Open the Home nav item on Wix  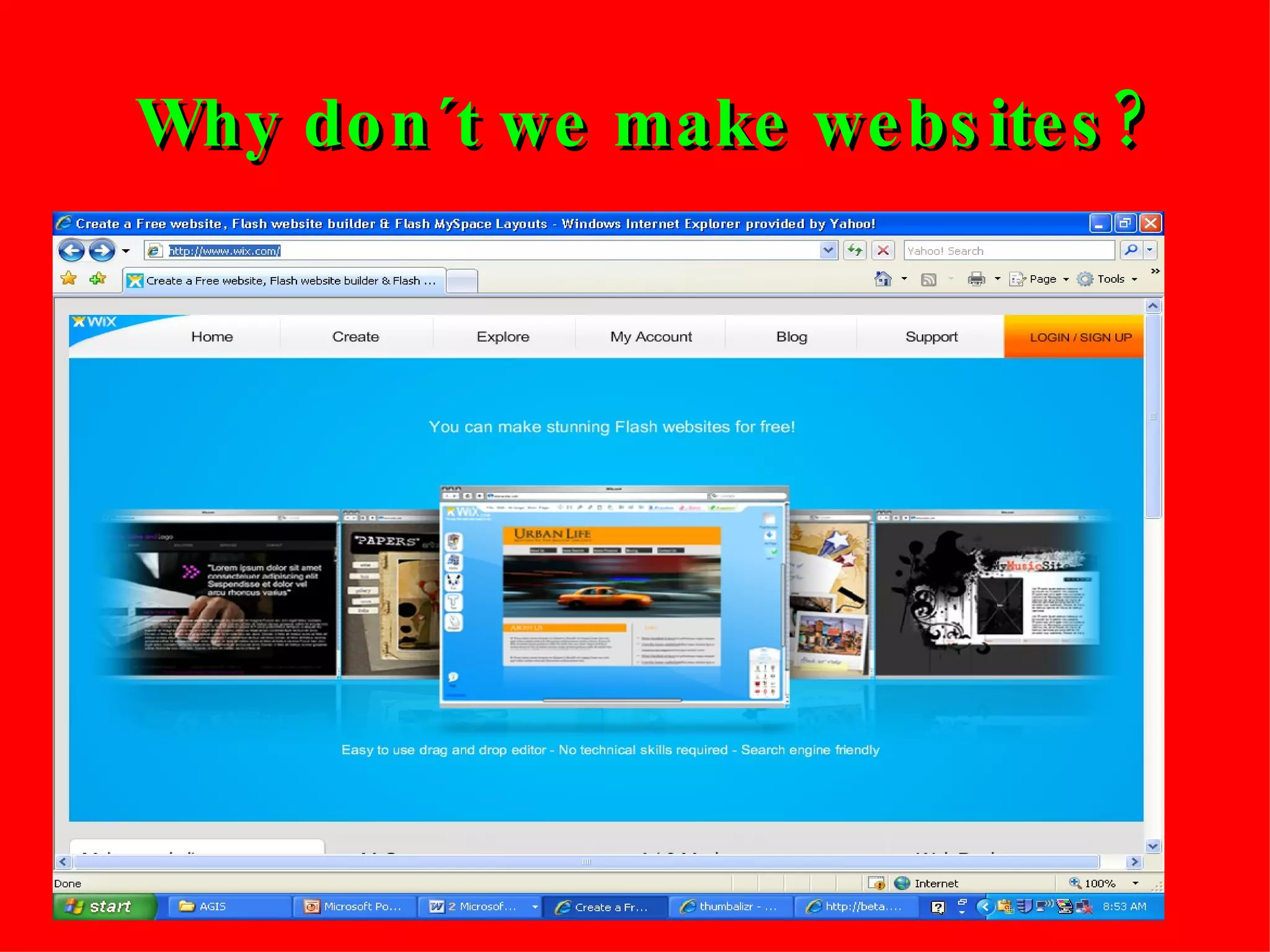[x=212, y=337]
